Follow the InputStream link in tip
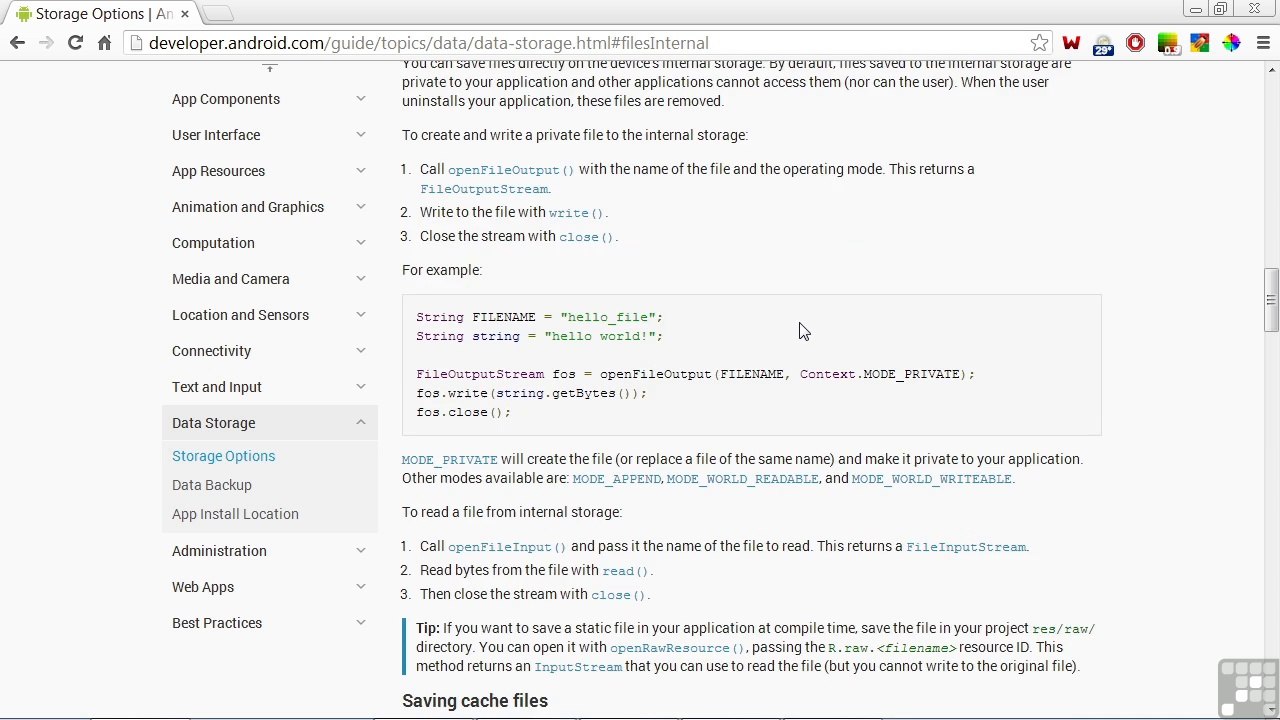This screenshot has width=1280, height=720. [578, 667]
